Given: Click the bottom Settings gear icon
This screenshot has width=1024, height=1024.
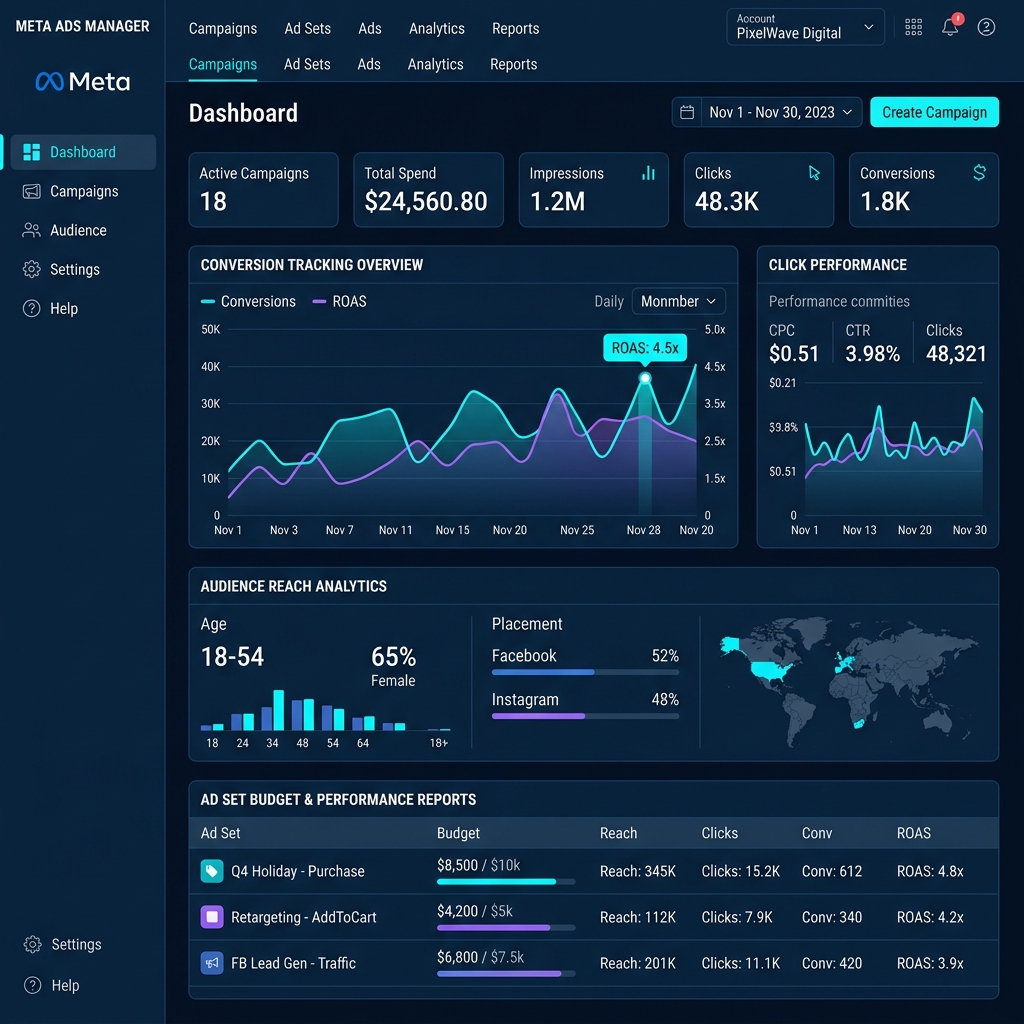Looking at the screenshot, I should click(x=32, y=944).
